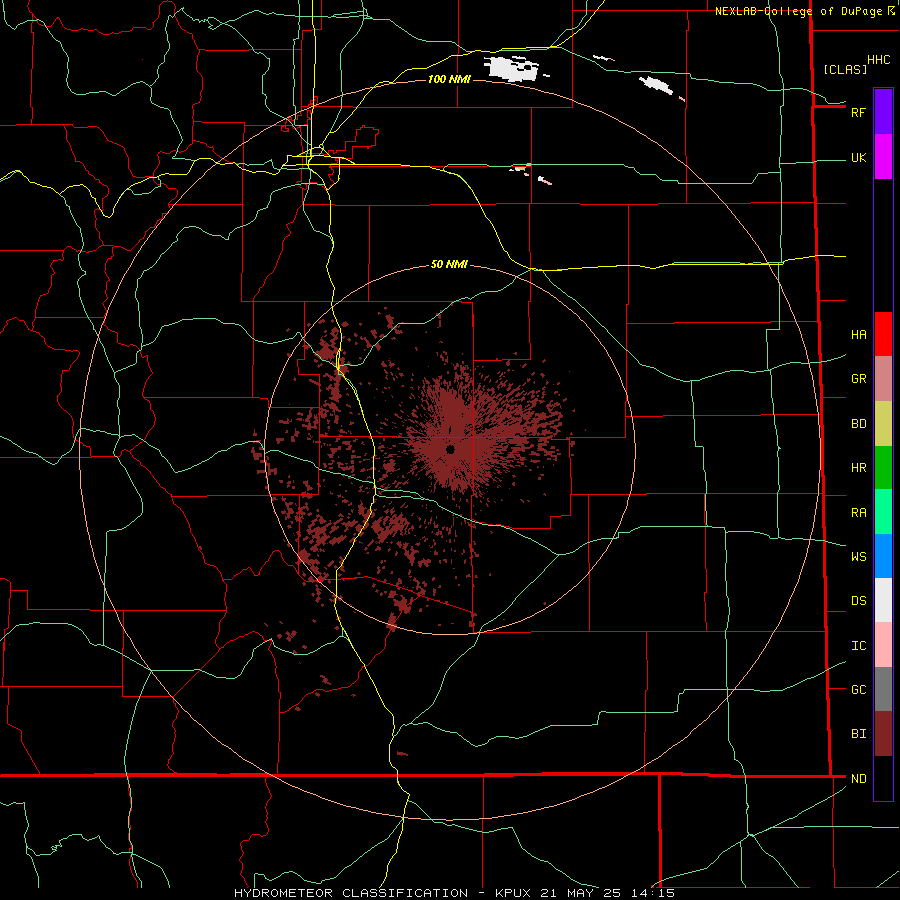Select the BD yellow legend block
The height and width of the screenshot is (900, 900).
883,423
